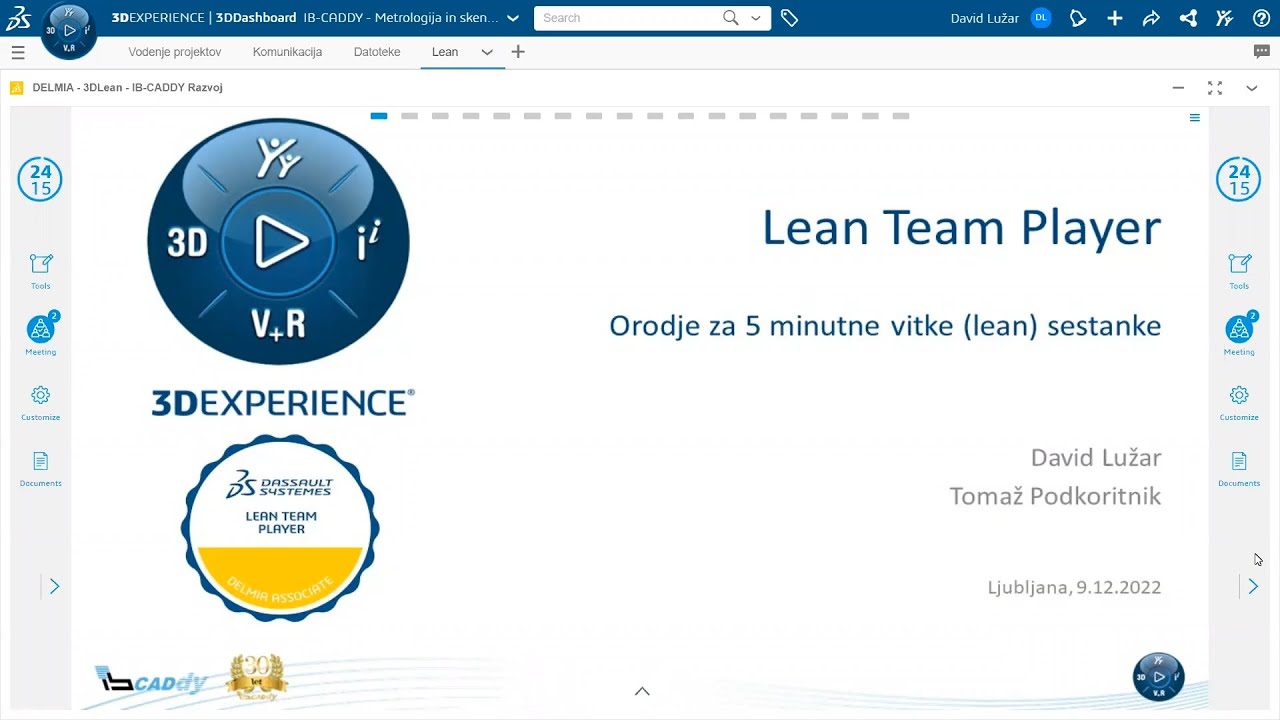Screen dimensions: 1280x720
Task: Click the search magnifier icon
Action: click(x=731, y=18)
